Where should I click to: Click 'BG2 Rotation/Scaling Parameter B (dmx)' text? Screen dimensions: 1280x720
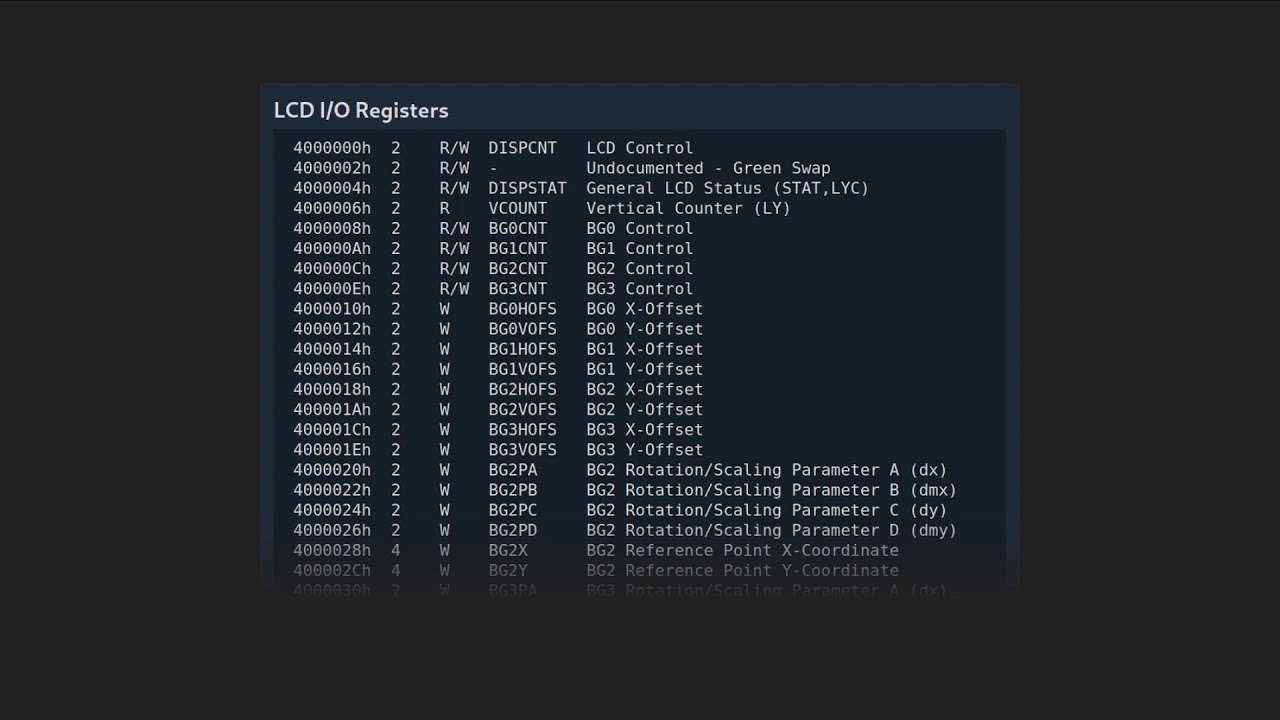(x=771, y=490)
